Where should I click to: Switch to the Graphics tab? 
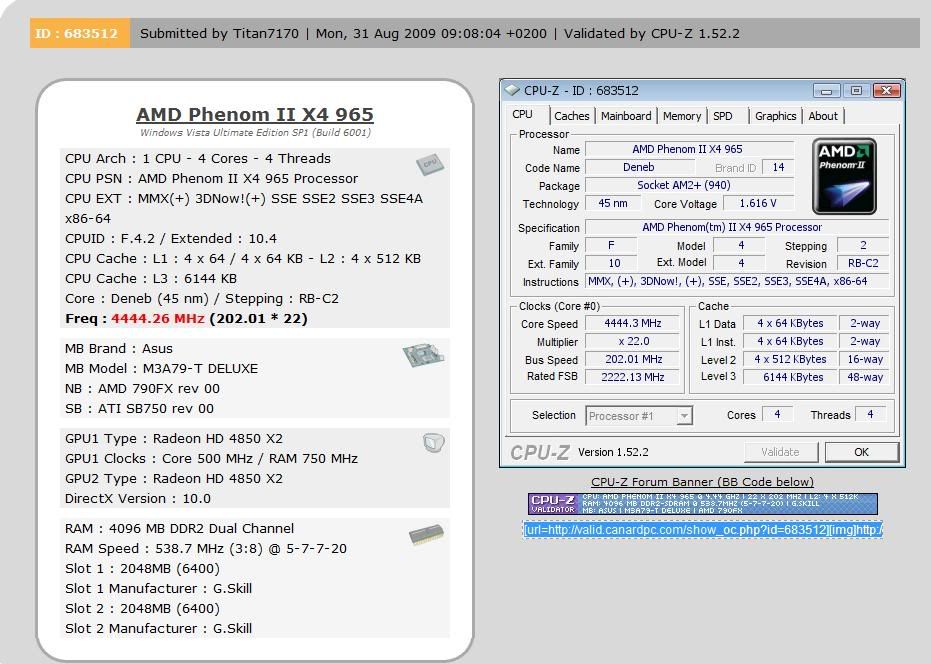775,116
